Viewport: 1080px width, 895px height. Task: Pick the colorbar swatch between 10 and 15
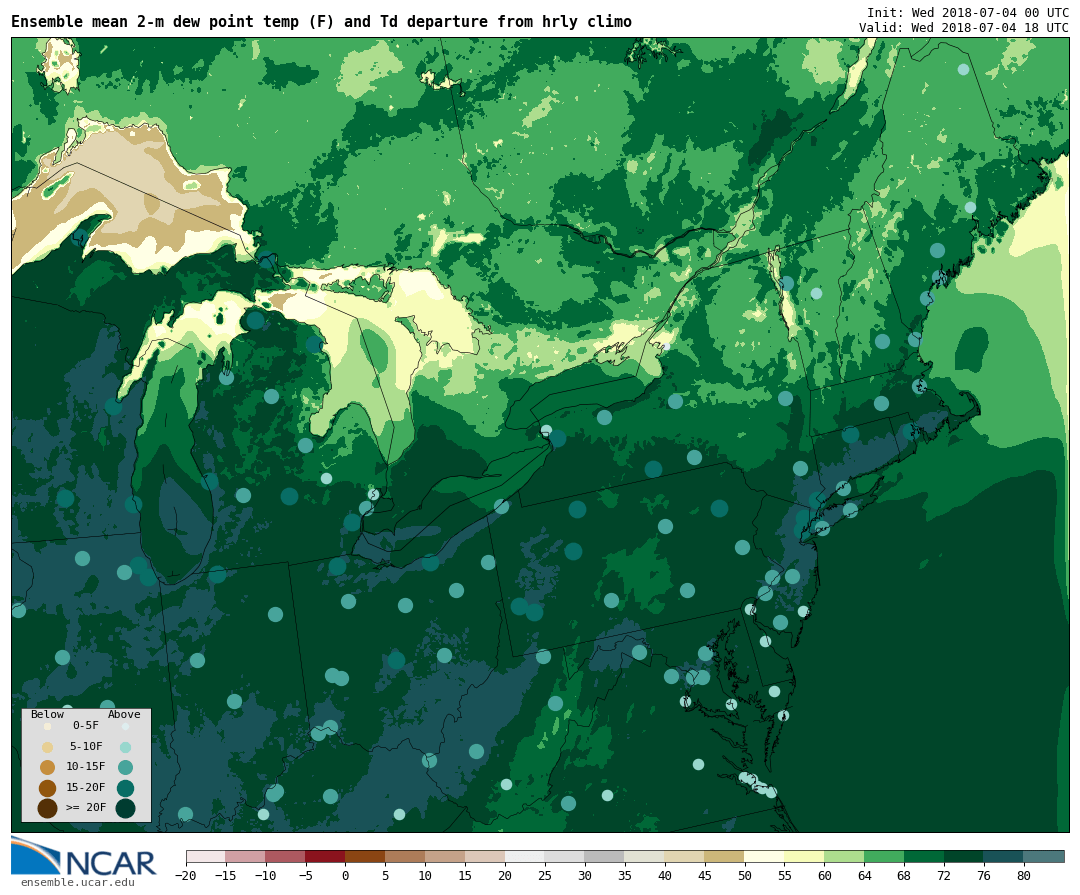[x=445, y=856]
